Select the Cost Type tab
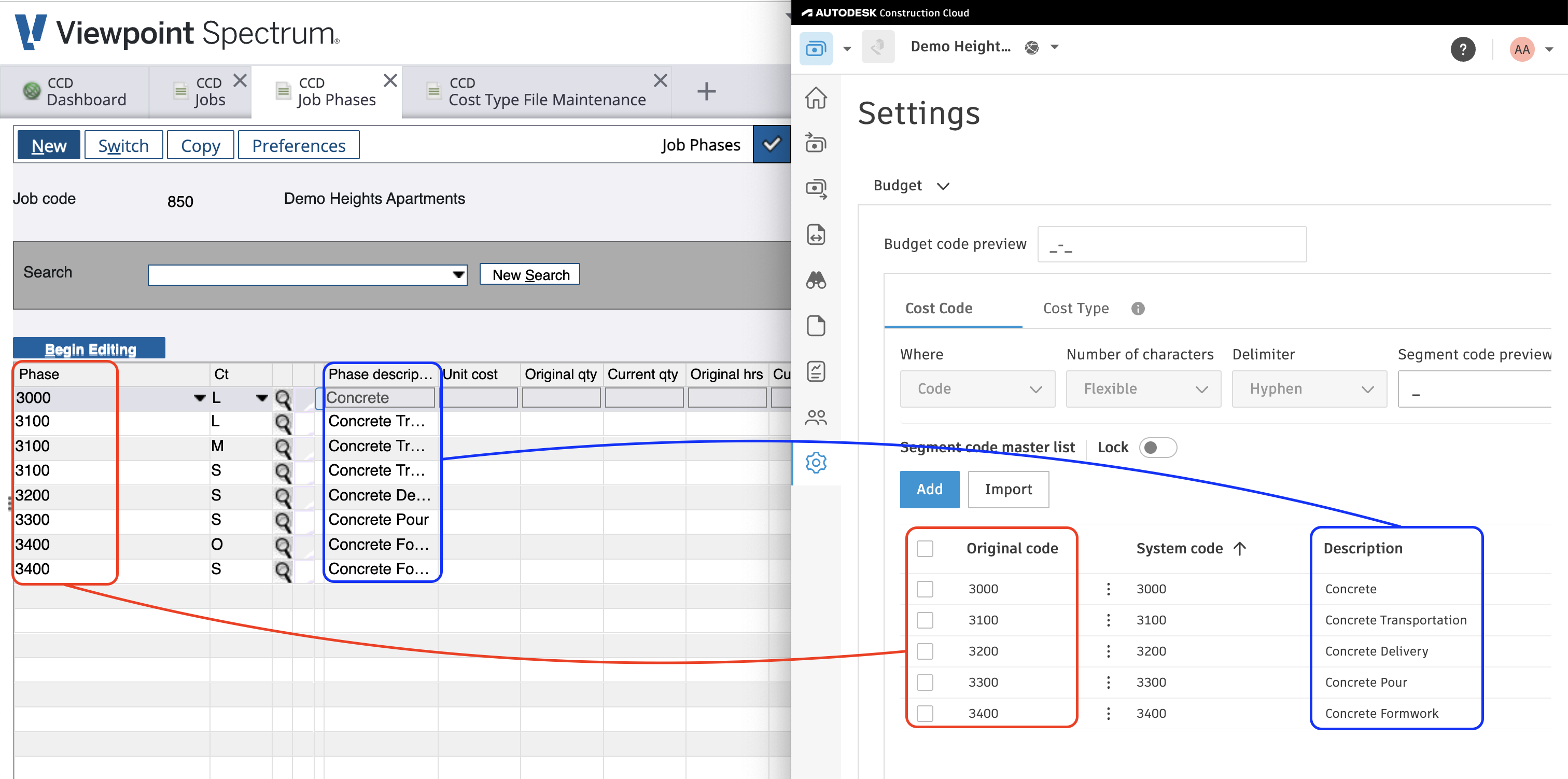This screenshot has height=779, width=1568. (x=1075, y=308)
